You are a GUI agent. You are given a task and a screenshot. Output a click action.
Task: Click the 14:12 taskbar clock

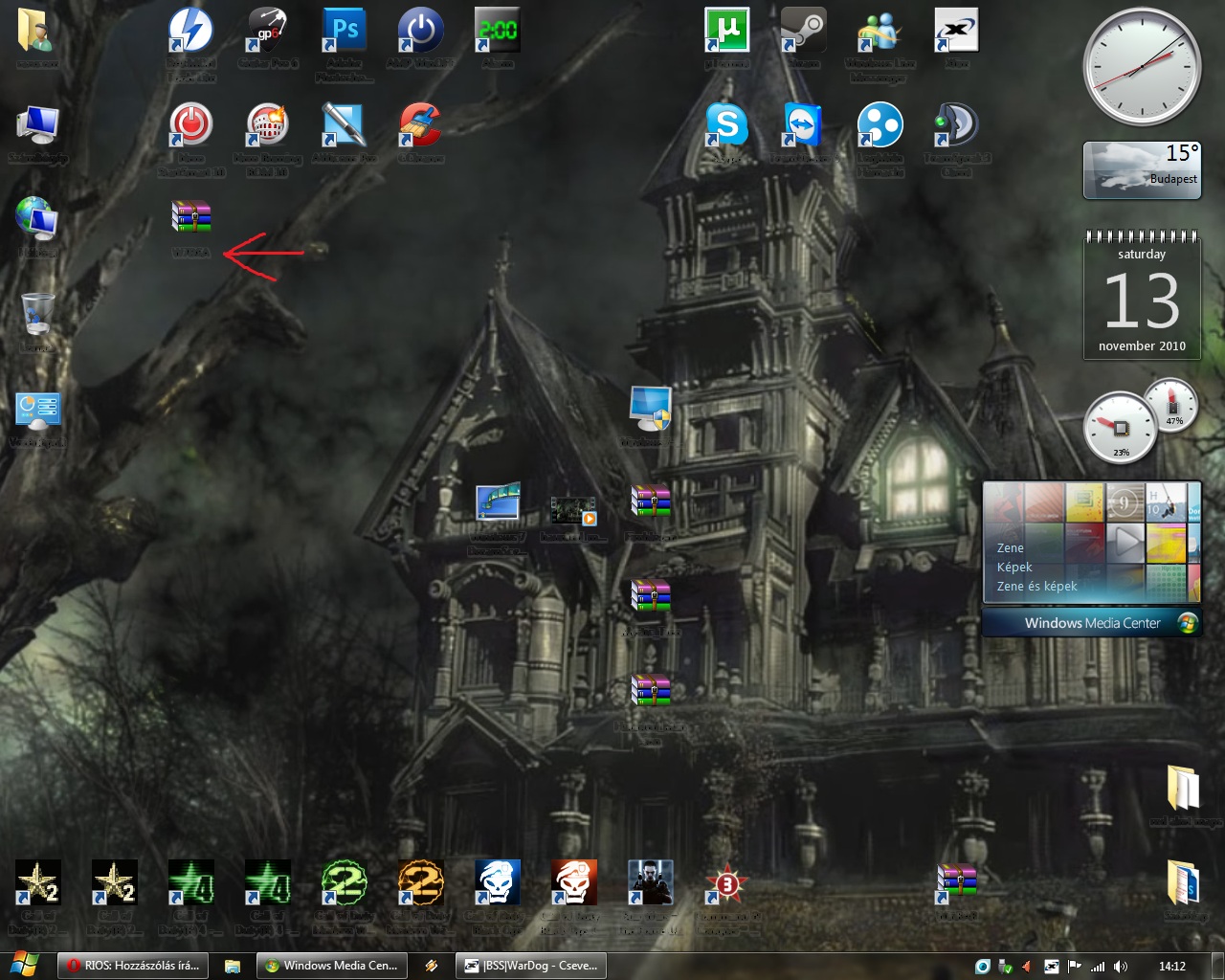pos(1172,966)
